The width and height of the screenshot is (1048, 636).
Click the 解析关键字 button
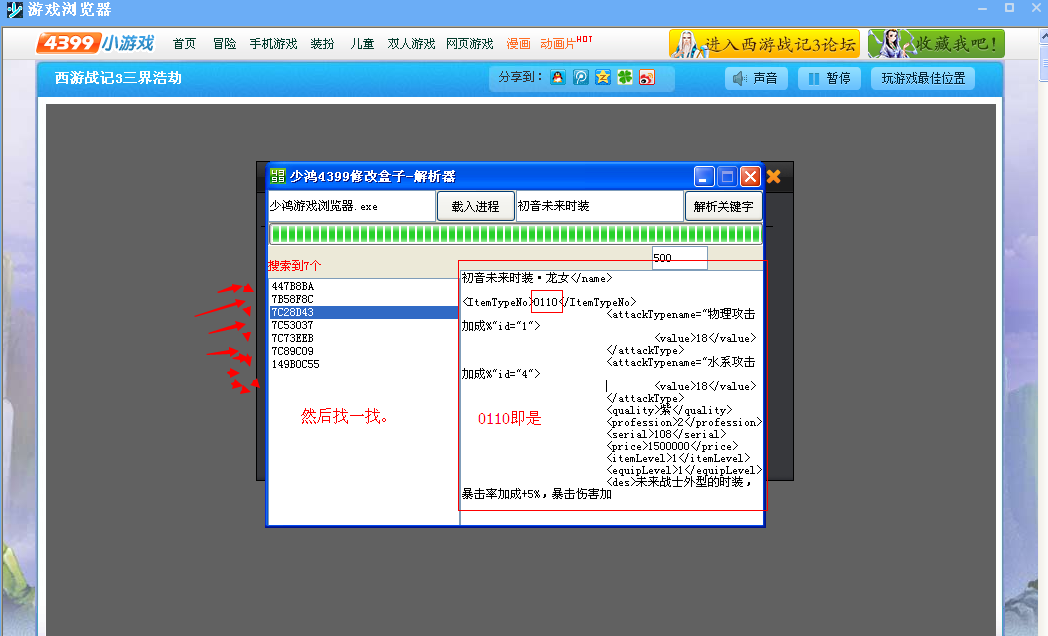click(723, 206)
